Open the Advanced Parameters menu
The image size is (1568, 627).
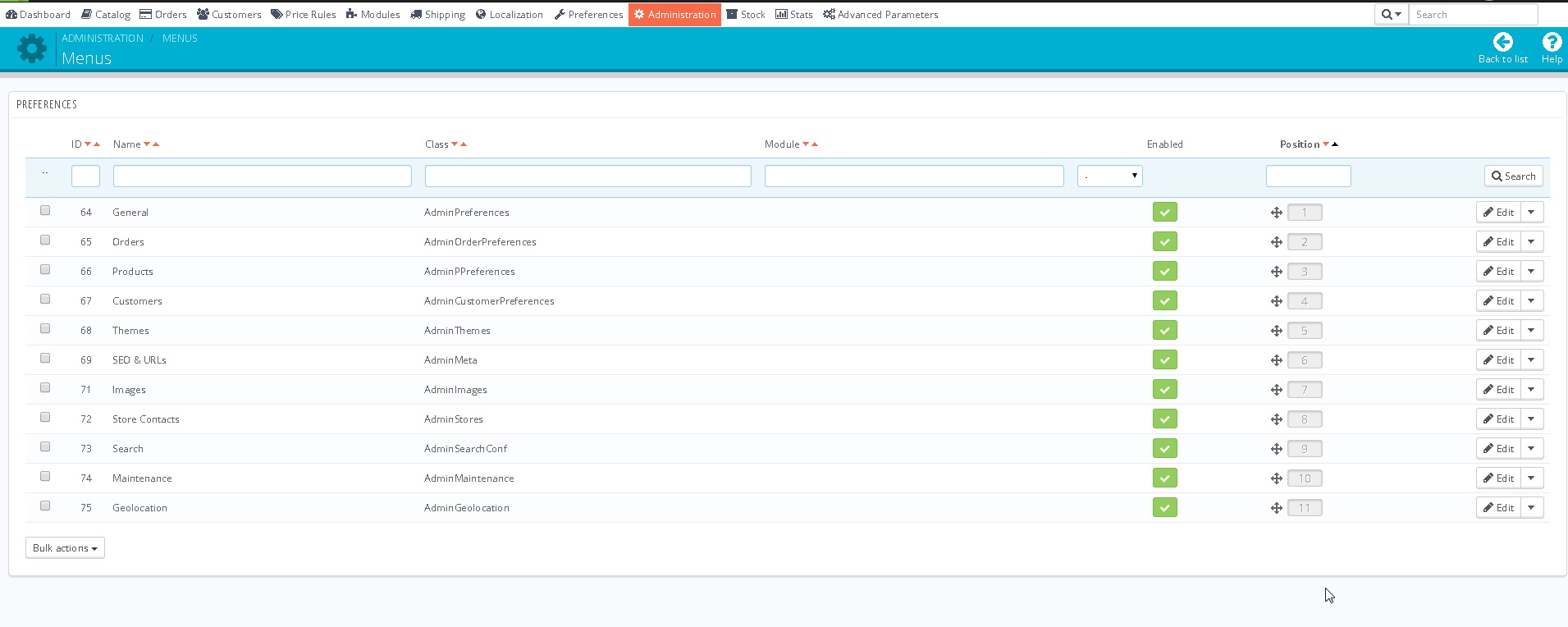coord(880,15)
